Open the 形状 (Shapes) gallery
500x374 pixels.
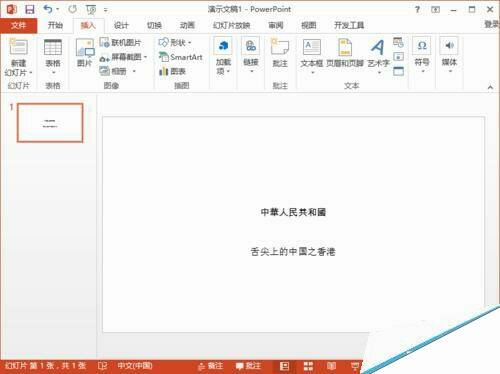175,43
